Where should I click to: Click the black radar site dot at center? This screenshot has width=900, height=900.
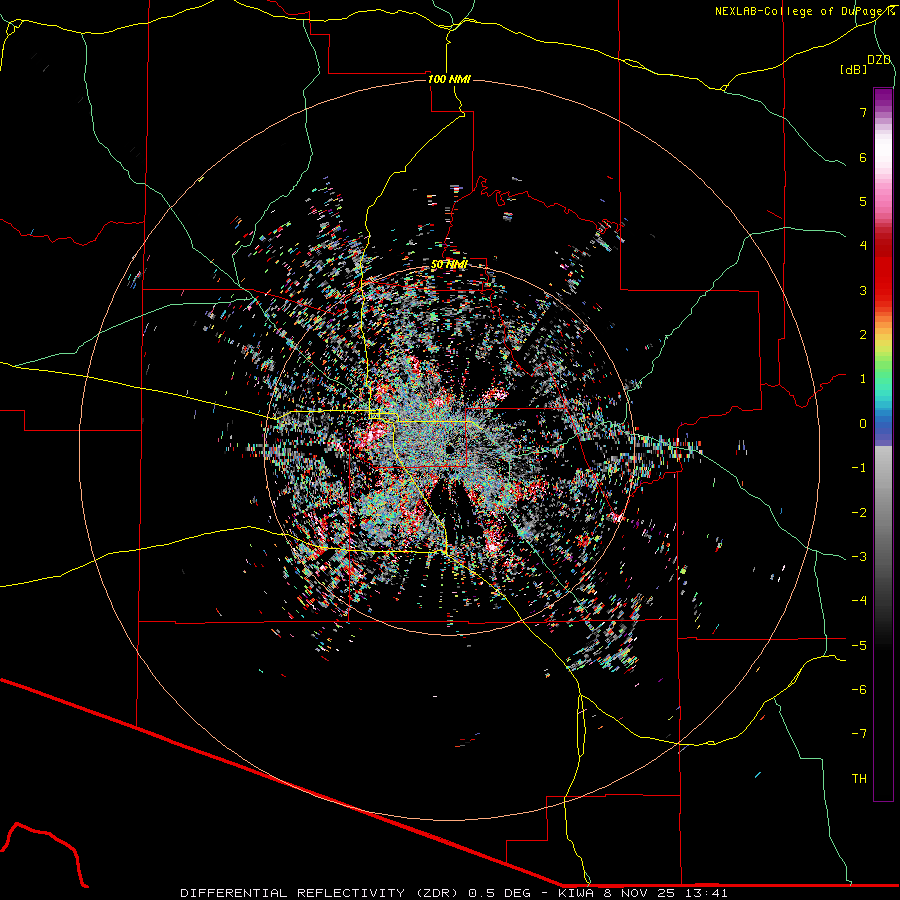(449, 448)
